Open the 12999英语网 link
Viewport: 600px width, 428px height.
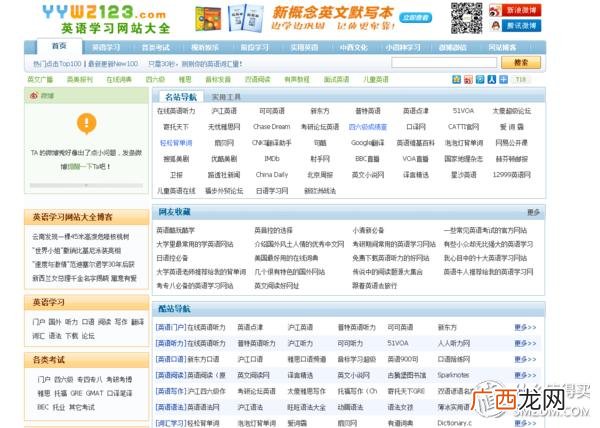(512, 174)
